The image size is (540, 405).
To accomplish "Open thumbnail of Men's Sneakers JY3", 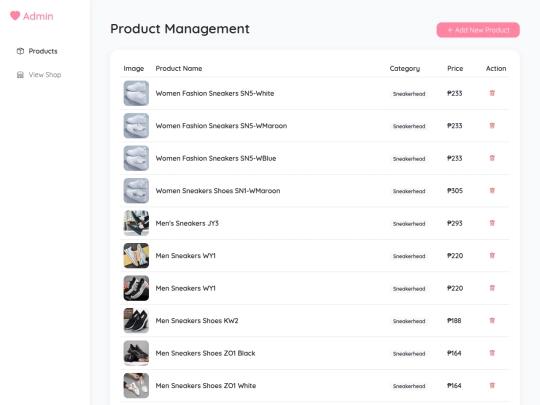I will 136,223.
